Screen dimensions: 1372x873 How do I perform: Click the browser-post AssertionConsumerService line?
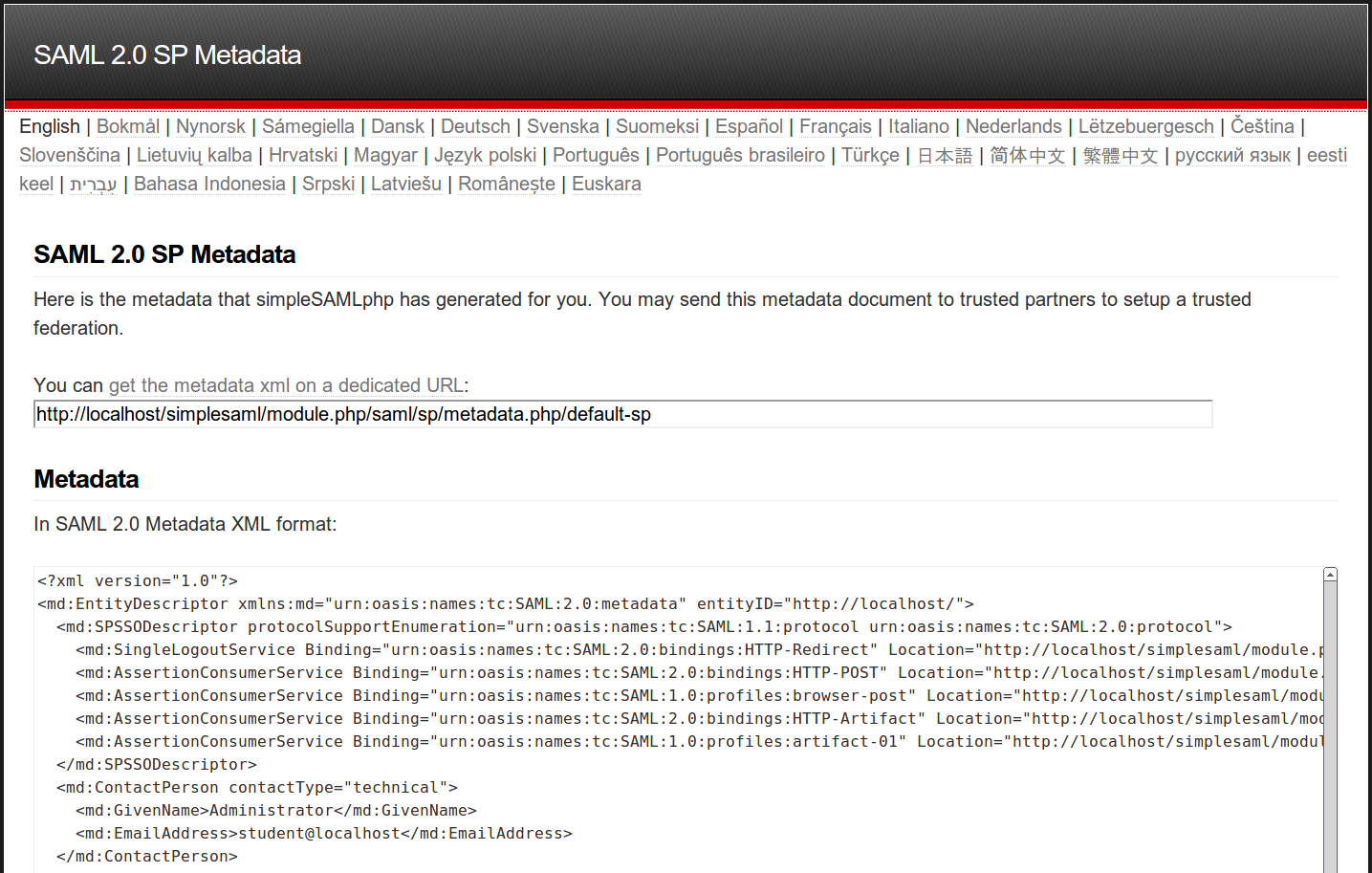700,695
